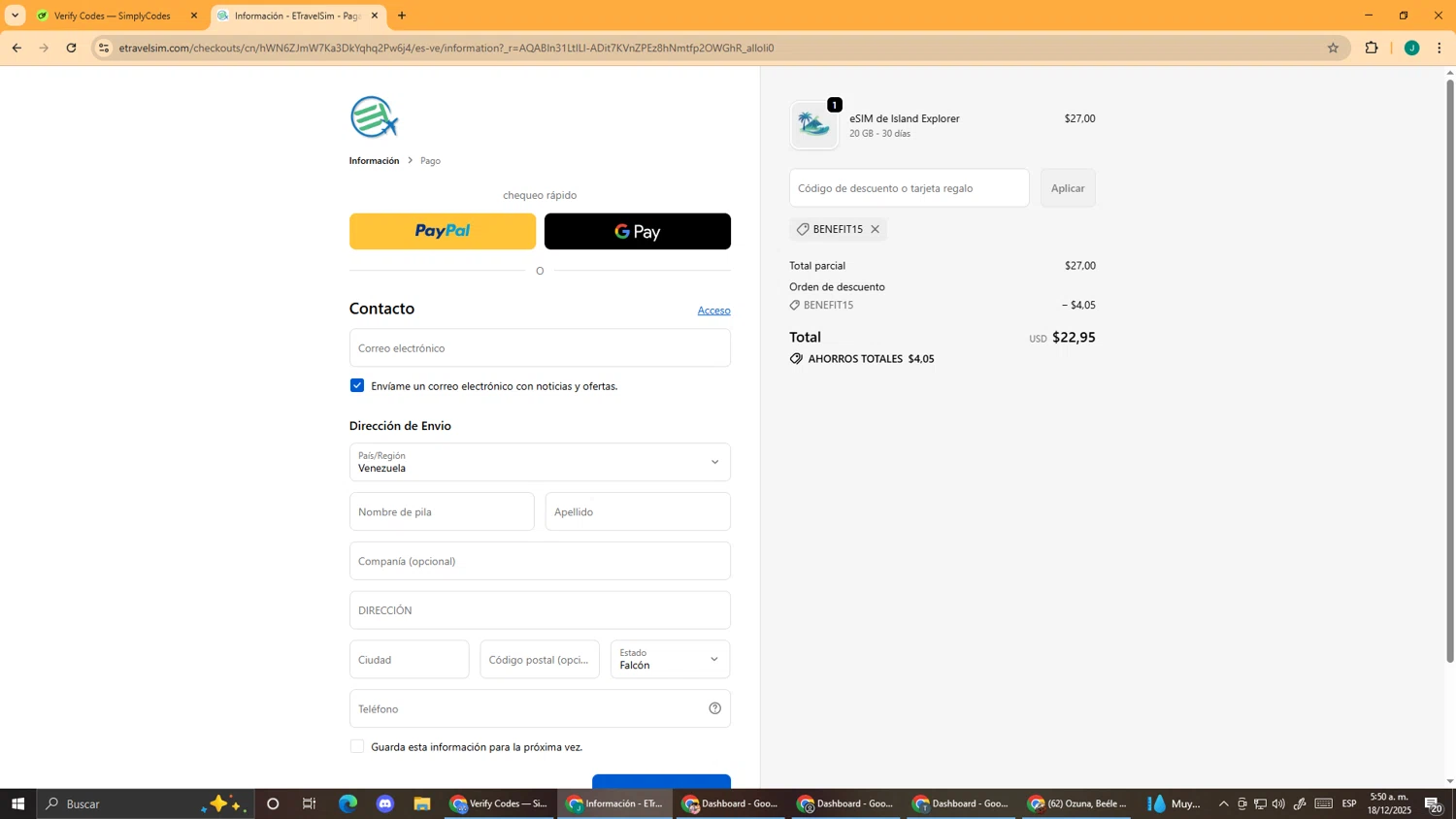Click the page vertical scrollbar
Screen dimensions: 1456x819
tap(1450, 369)
